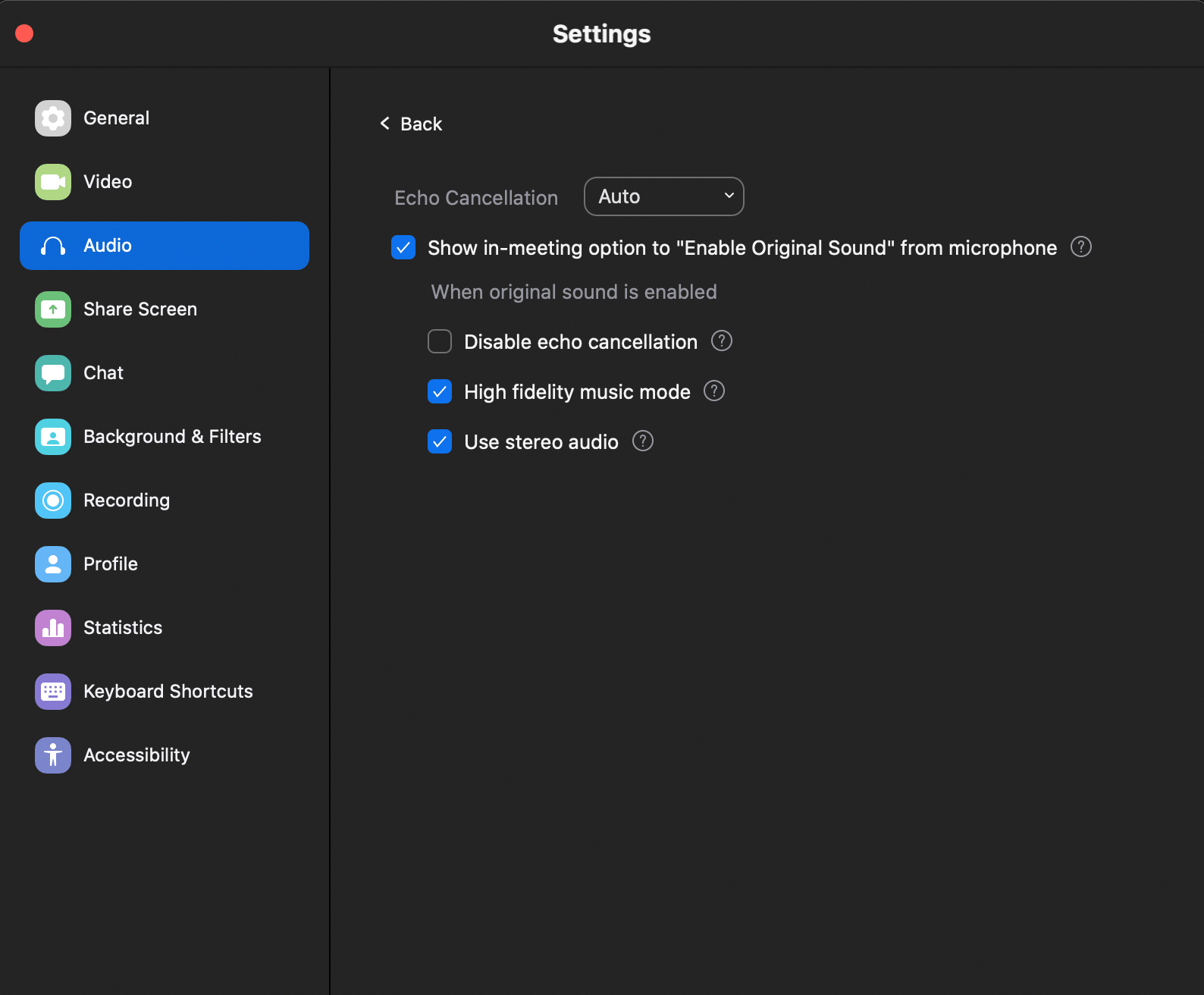Click the Recording circle icon
The height and width of the screenshot is (995, 1204).
pyautogui.click(x=53, y=501)
